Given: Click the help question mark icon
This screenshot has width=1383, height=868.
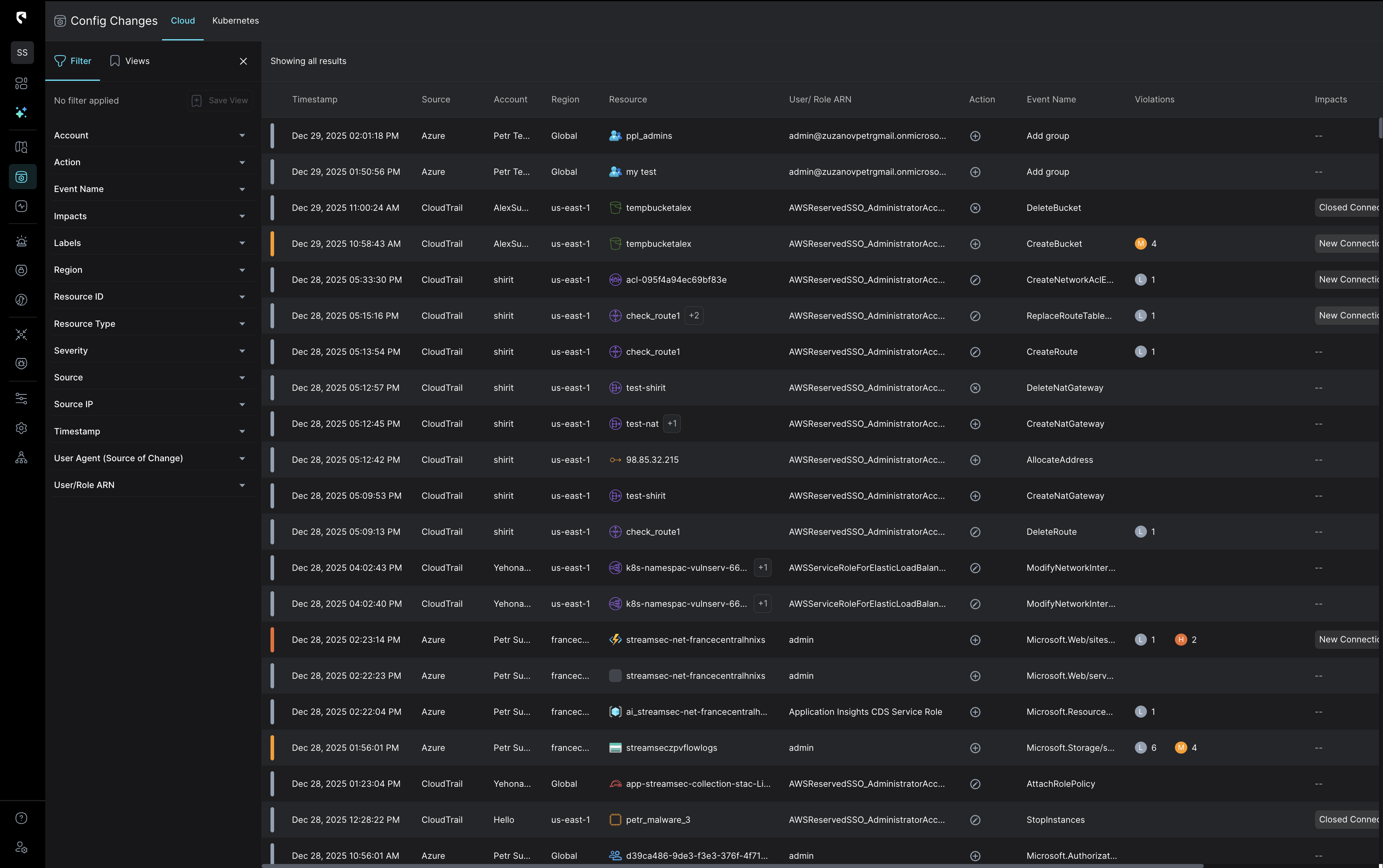Looking at the screenshot, I should point(21,818).
